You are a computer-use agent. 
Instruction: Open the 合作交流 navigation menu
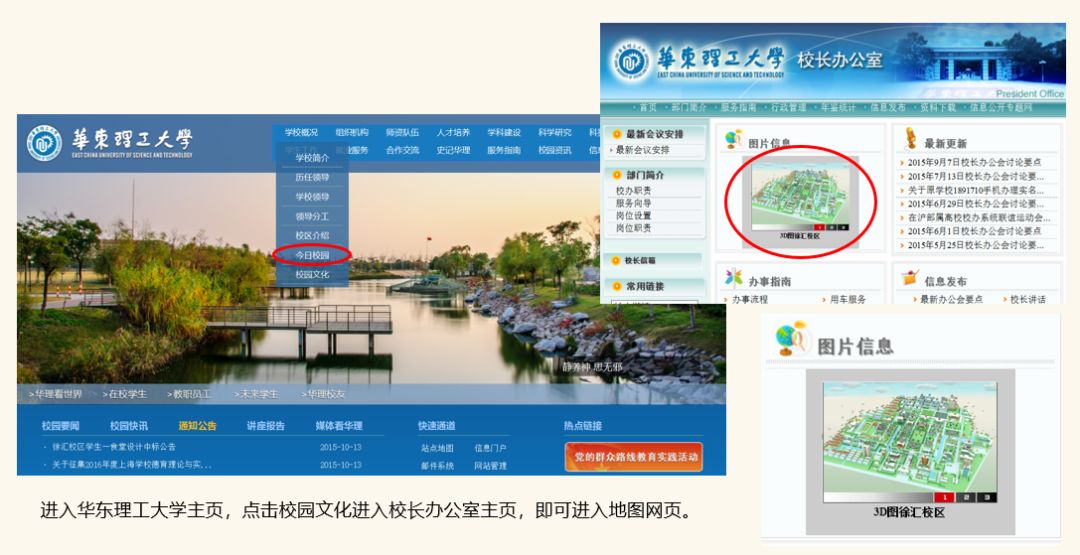pyautogui.click(x=402, y=150)
